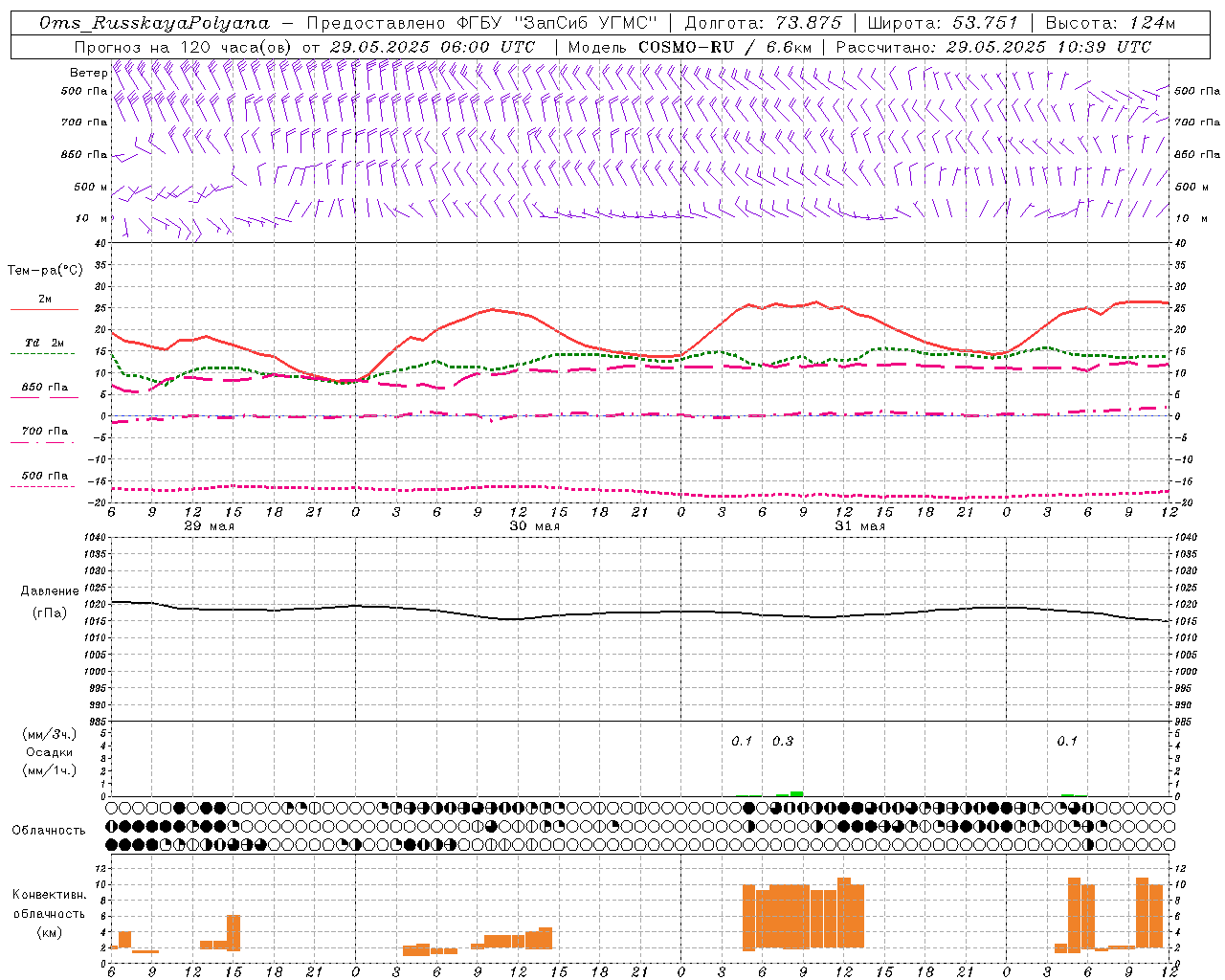1225x980 pixels.
Task: Click the 700 гПа temperature legend entry
Action: tap(45, 431)
